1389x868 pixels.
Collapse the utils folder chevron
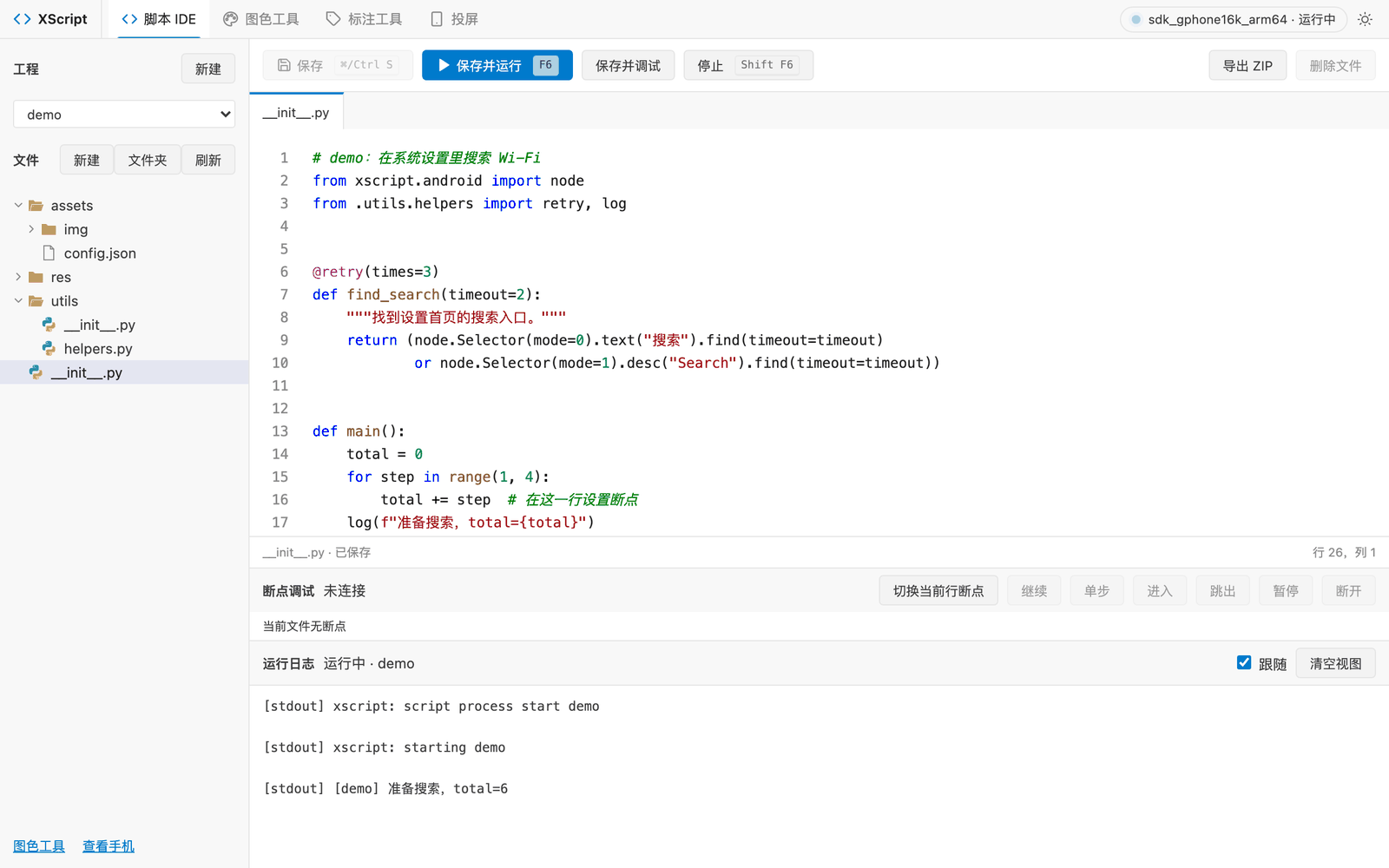[x=18, y=301]
